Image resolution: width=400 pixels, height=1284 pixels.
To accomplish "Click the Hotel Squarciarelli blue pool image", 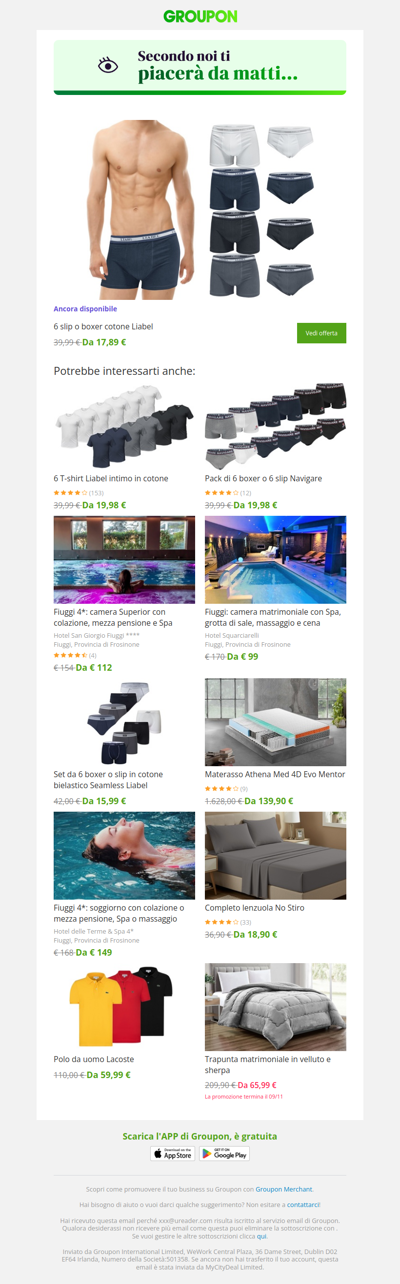I will pos(275,559).
